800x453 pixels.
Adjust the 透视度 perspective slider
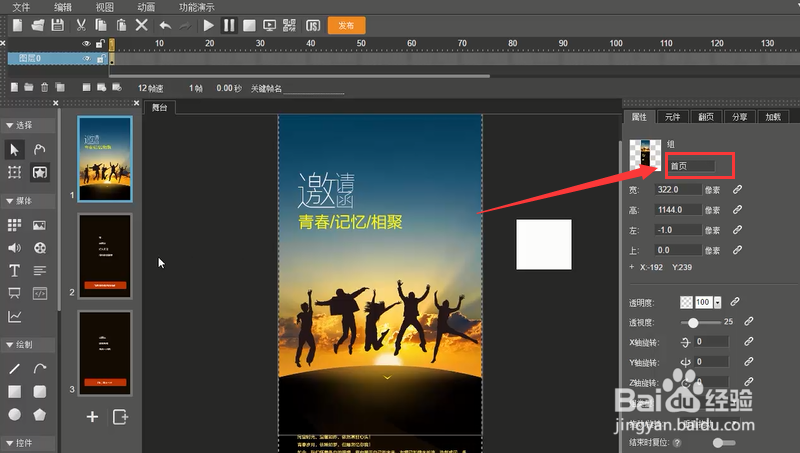(701, 322)
